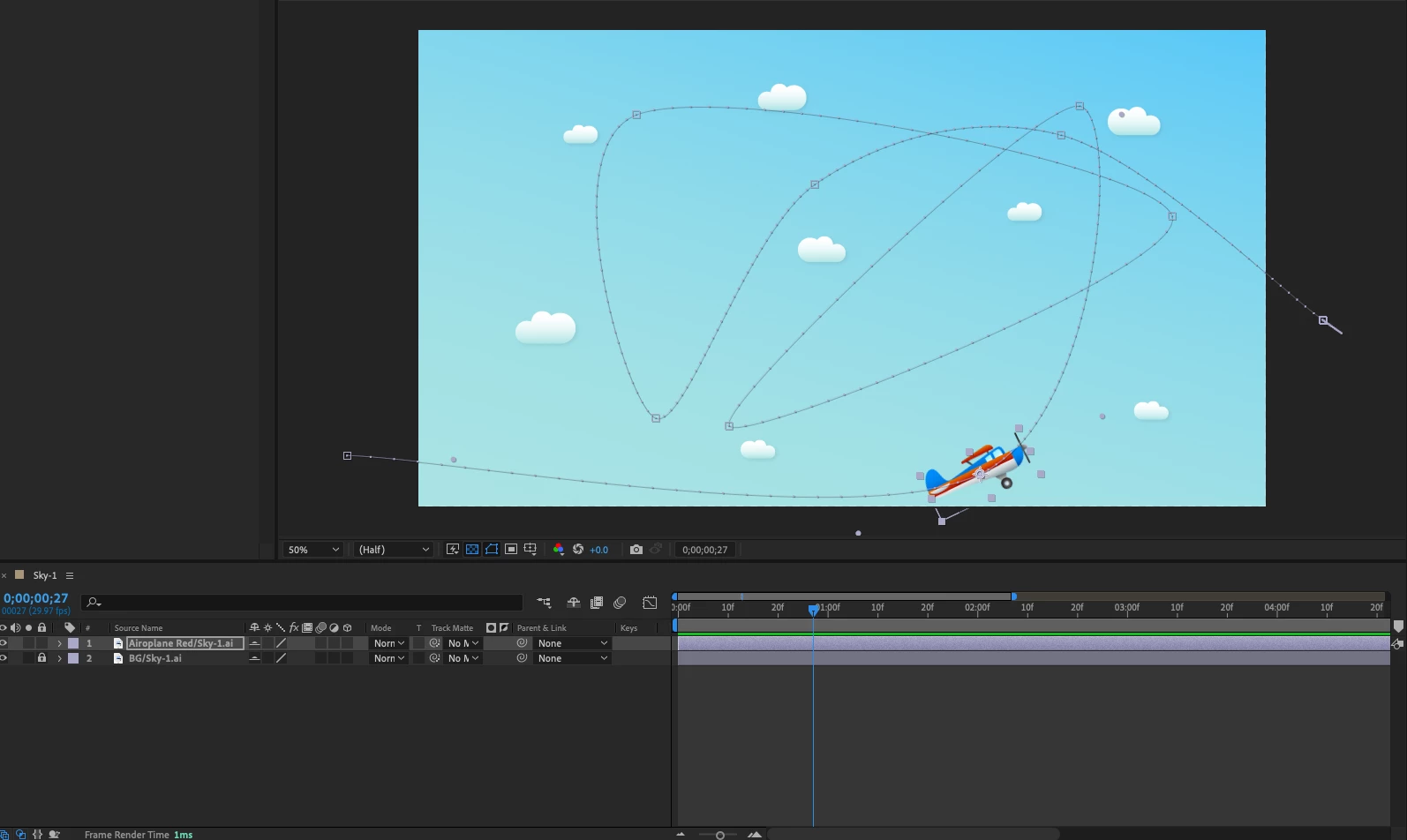This screenshot has height=840, width=1407.
Task: Toggle mask and shape path visibility
Action: 492,550
